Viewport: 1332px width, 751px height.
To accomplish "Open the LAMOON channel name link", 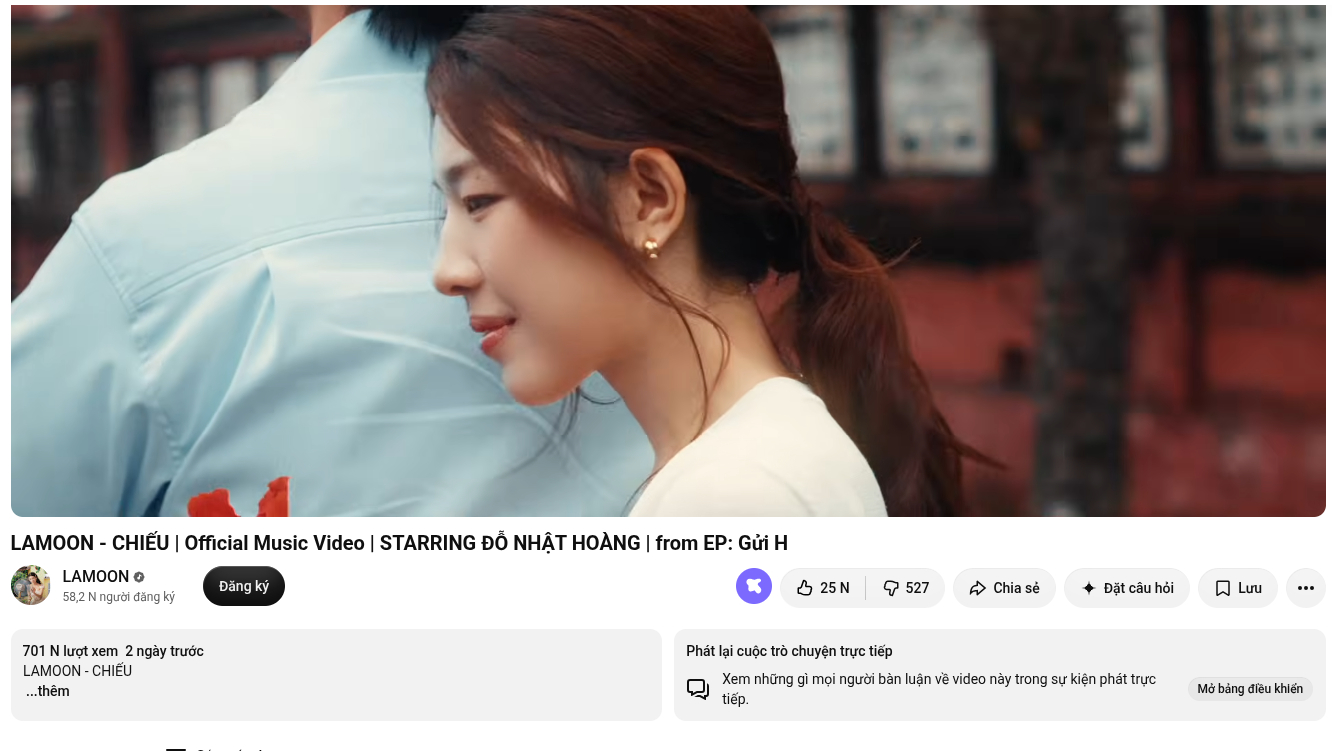I will (x=96, y=576).
